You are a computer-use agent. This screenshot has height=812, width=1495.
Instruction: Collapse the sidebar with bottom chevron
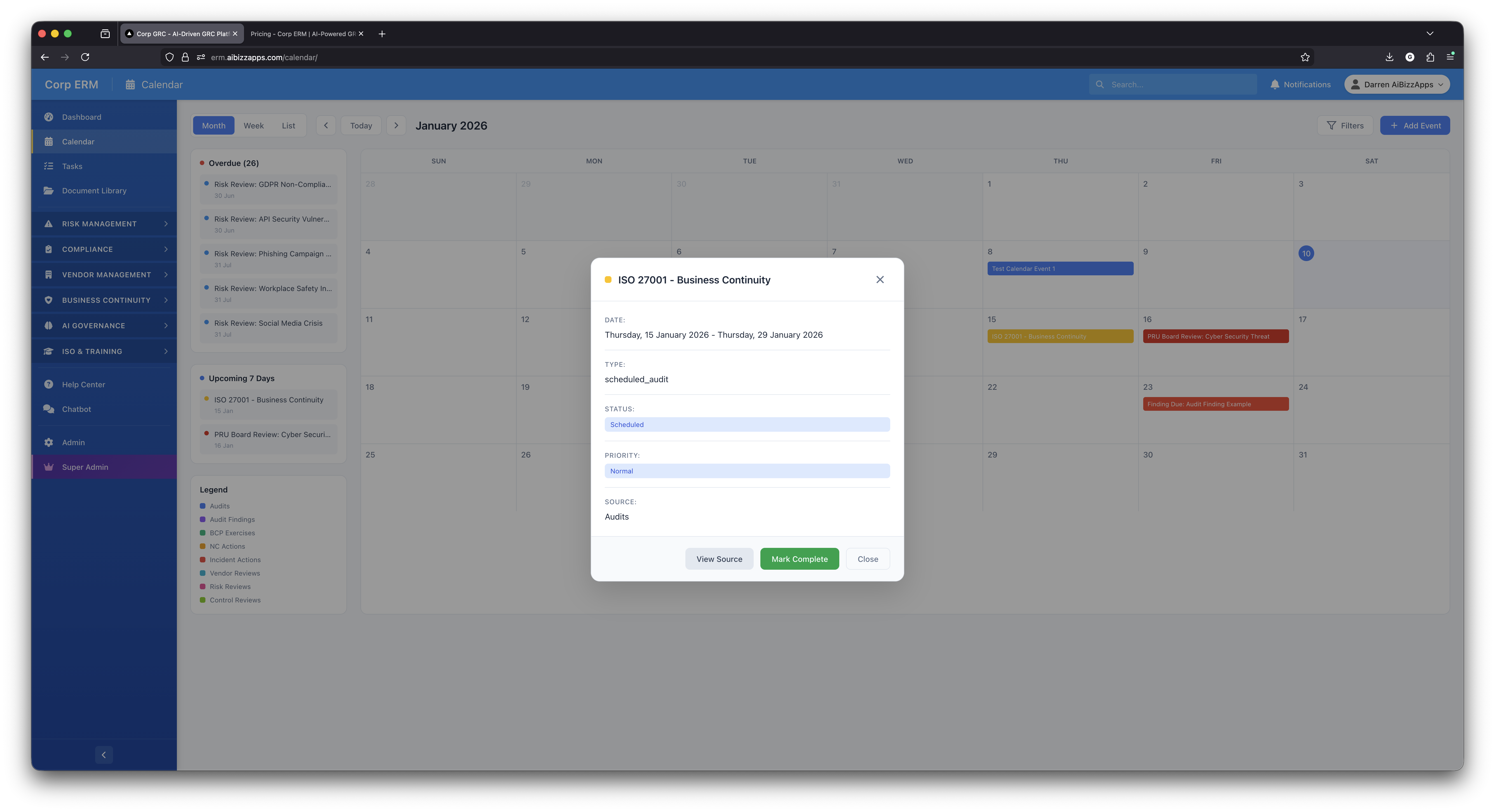[x=104, y=755]
